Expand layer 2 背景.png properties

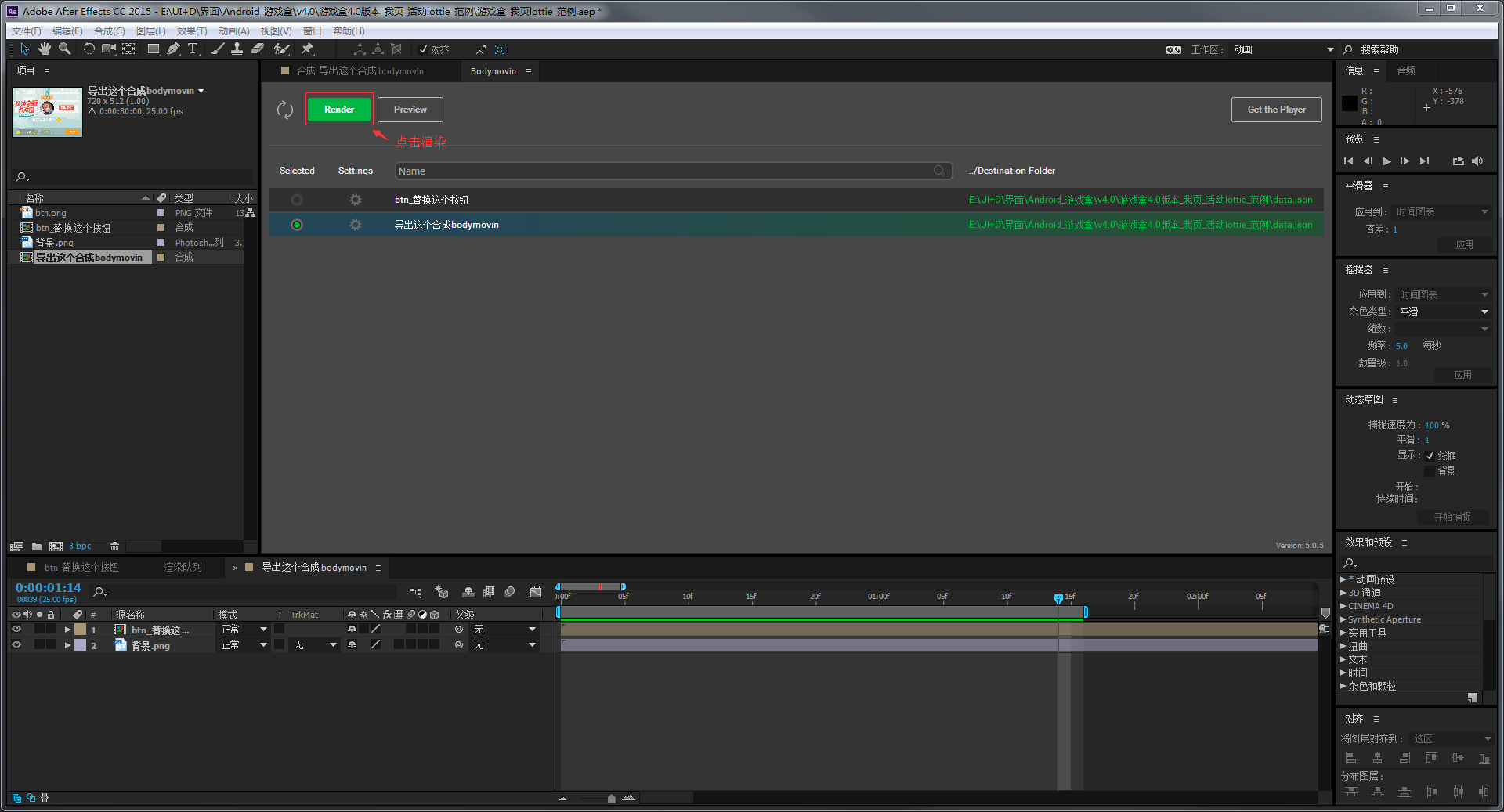pos(67,645)
